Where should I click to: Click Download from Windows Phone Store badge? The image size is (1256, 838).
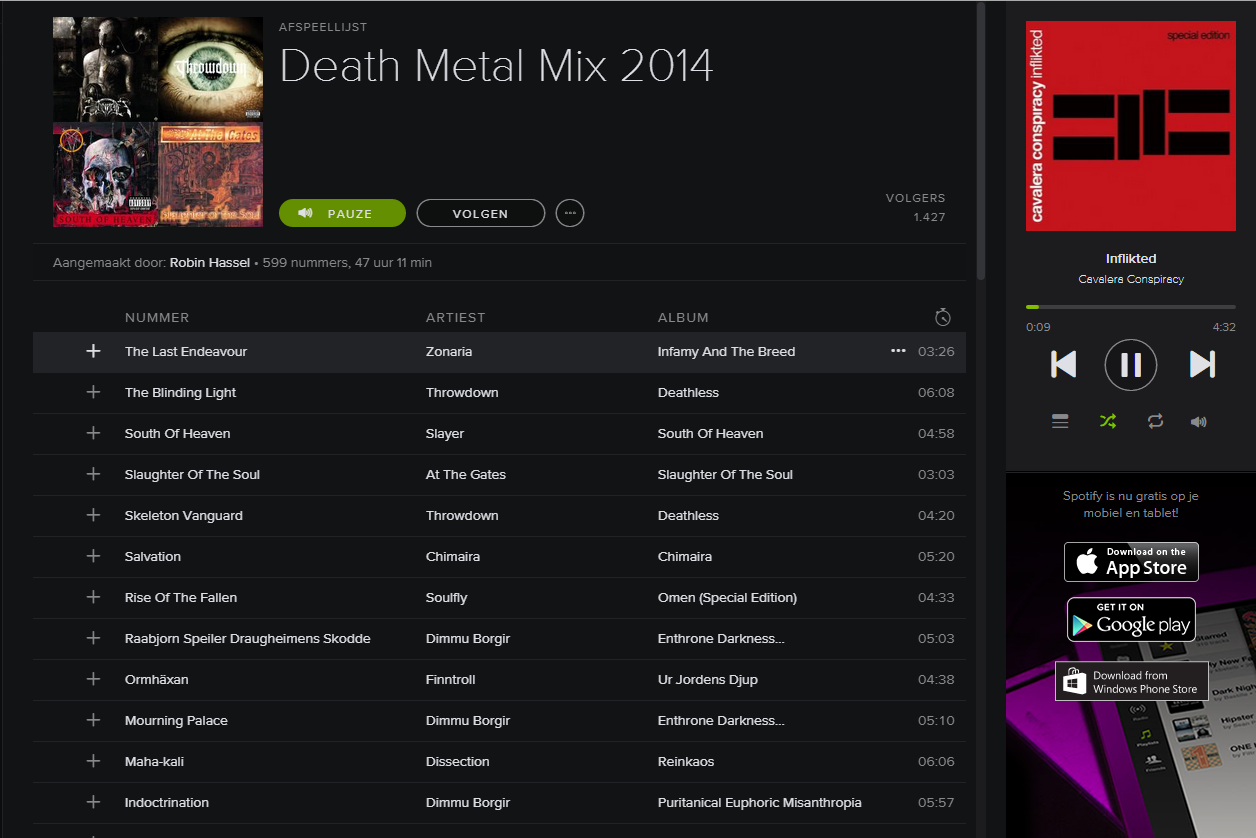coord(1132,681)
